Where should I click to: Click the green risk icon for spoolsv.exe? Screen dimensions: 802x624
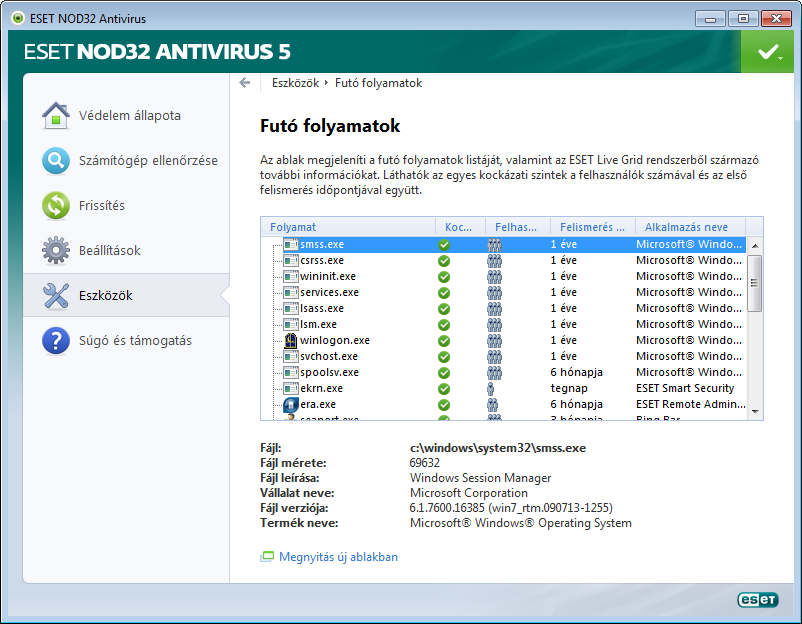point(444,373)
